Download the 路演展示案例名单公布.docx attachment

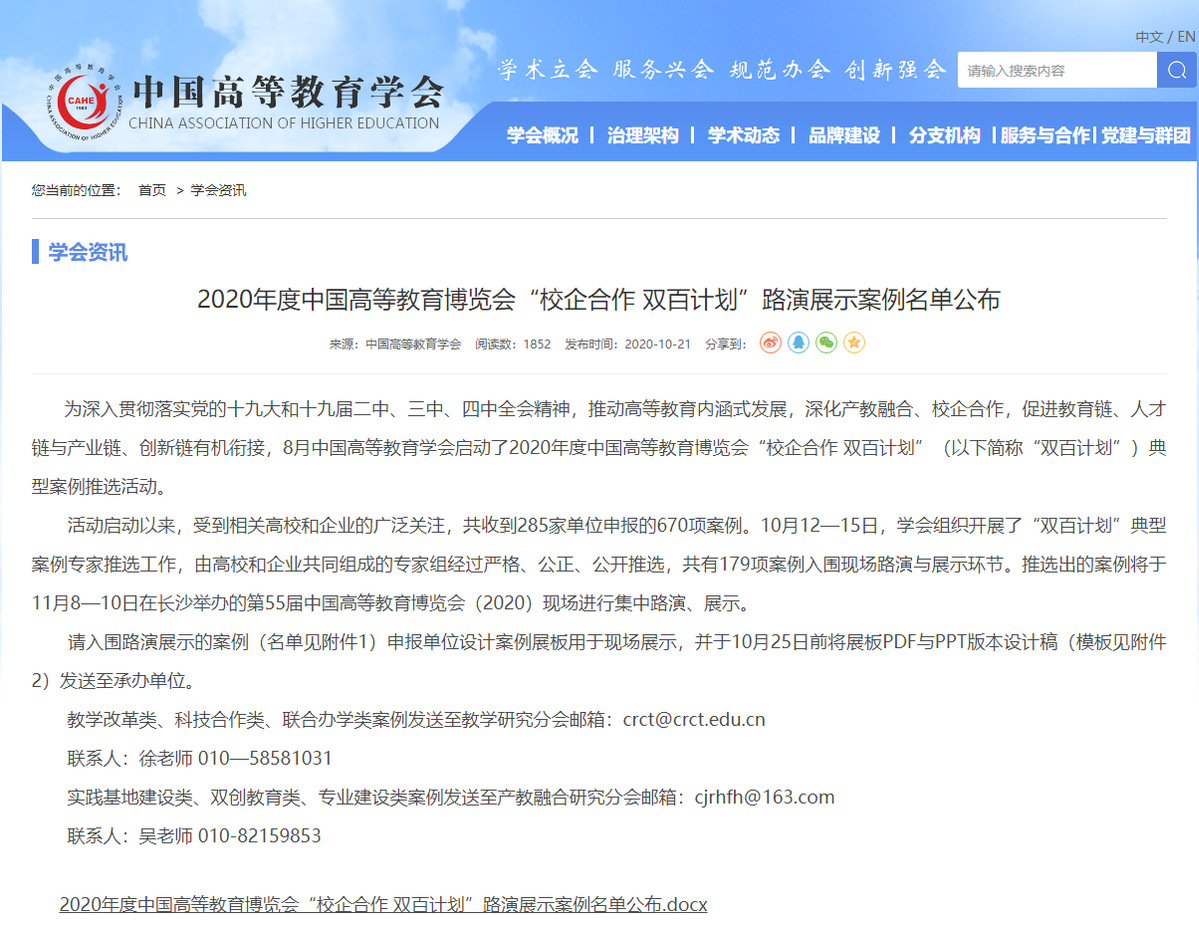point(383,904)
